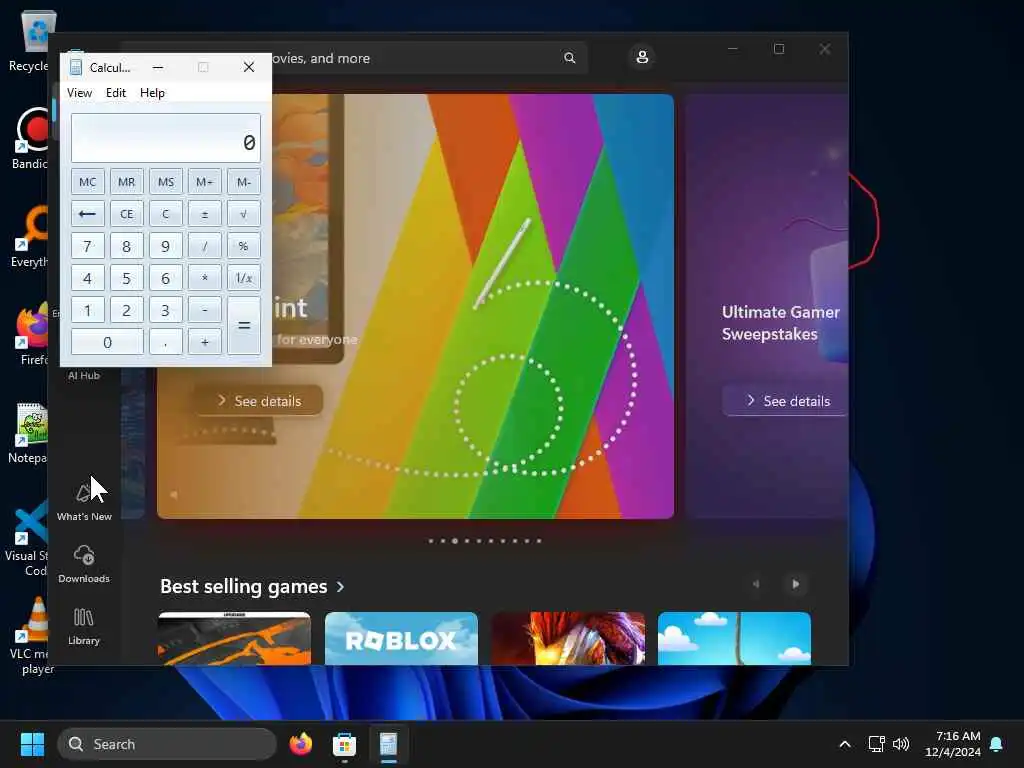Click the backspace arrow button in Calculator
1024x768 pixels.
(88, 214)
